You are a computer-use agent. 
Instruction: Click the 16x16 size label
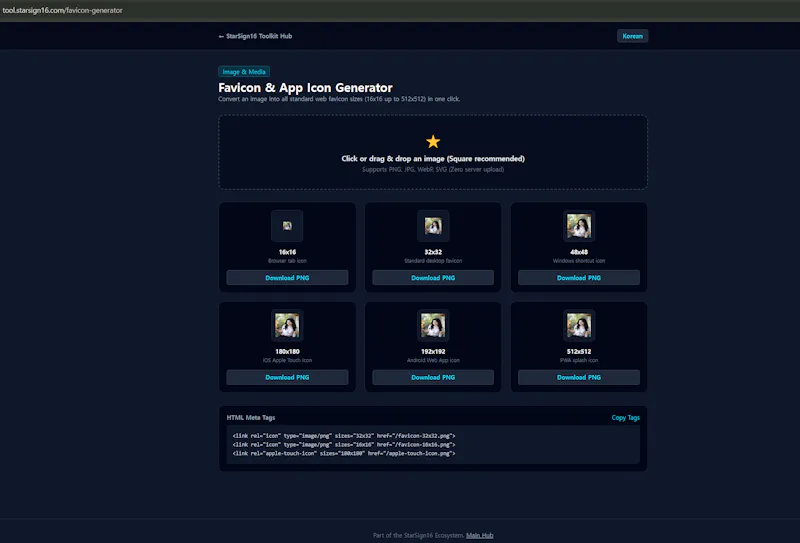[287, 252]
